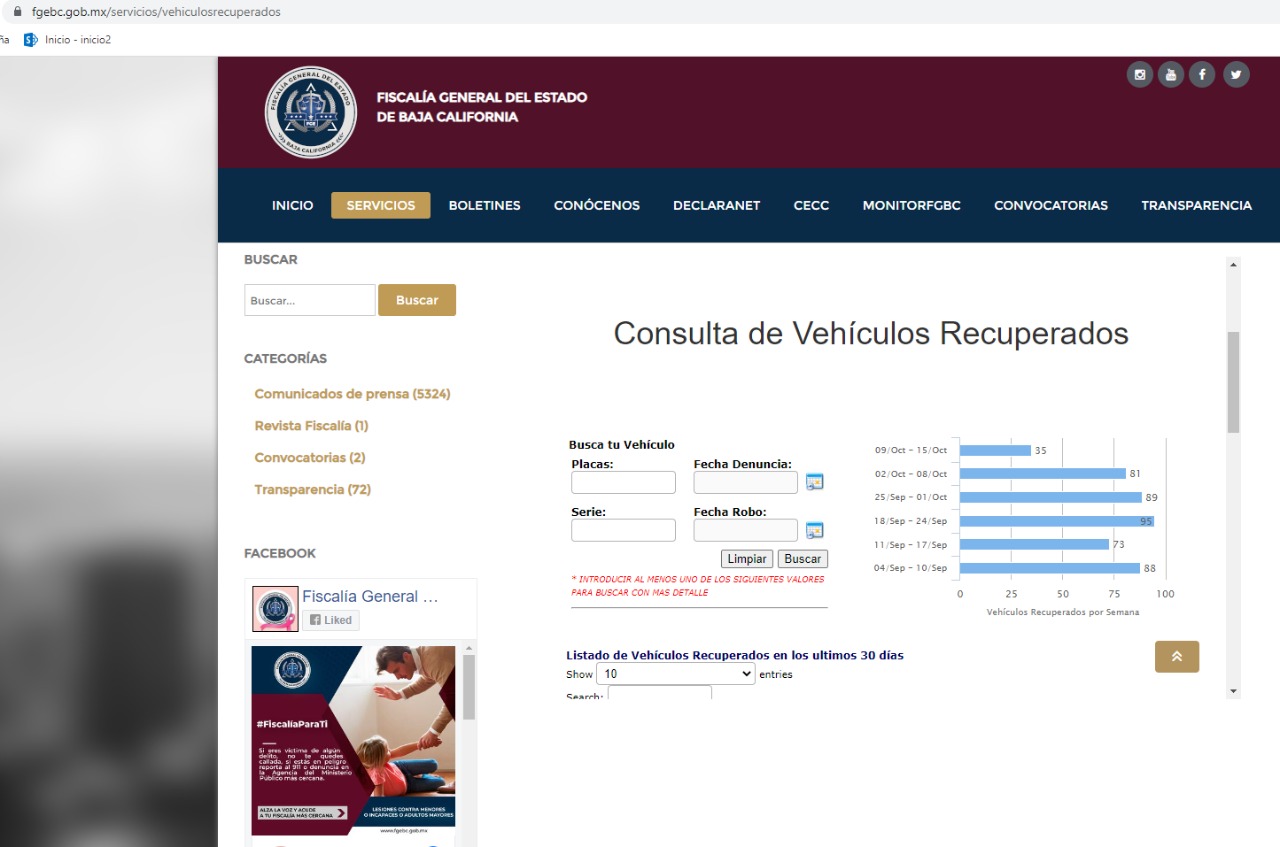Open the Twitter social icon
Screen dimensions: 1280x847
pos(1236,74)
